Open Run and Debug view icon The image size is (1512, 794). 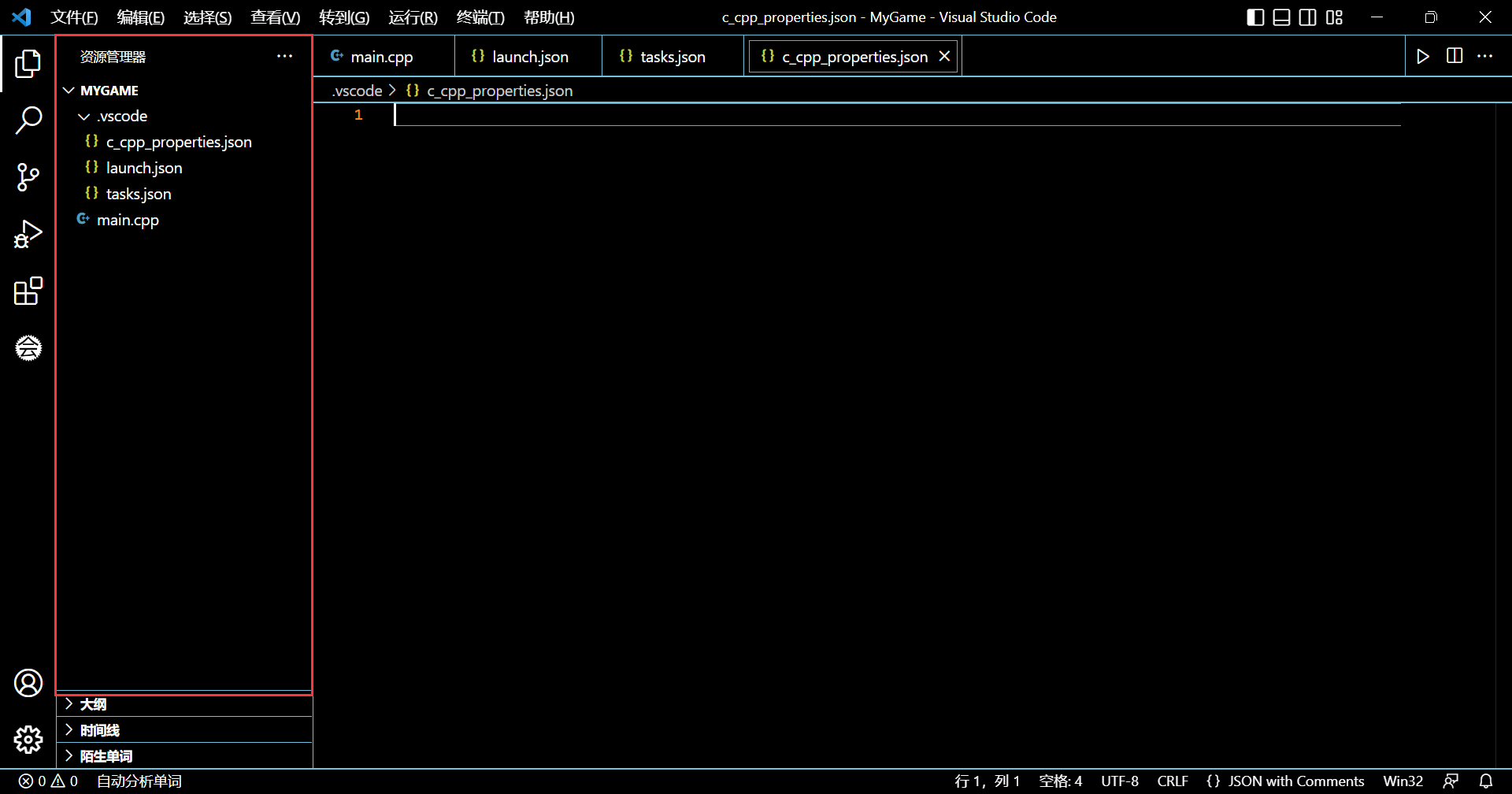(x=28, y=234)
